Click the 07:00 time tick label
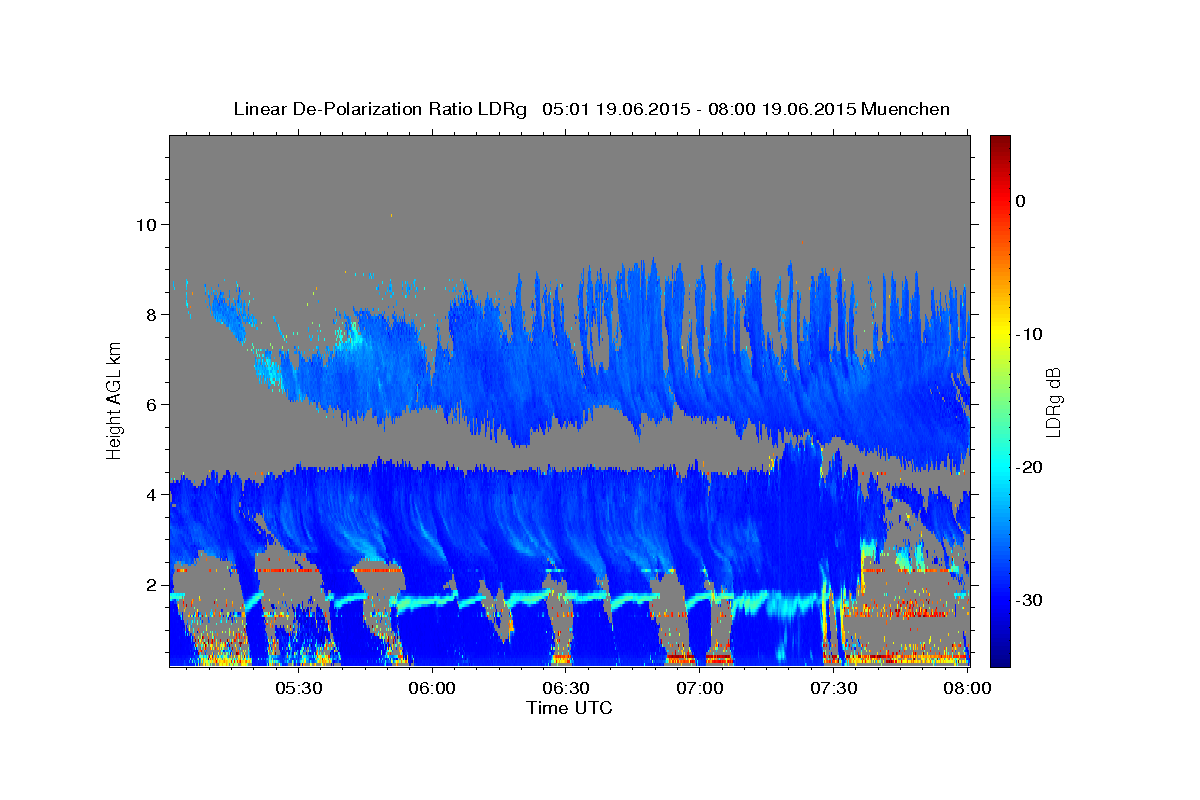This screenshot has width=1200, height=800. pyautogui.click(x=700, y=688)
